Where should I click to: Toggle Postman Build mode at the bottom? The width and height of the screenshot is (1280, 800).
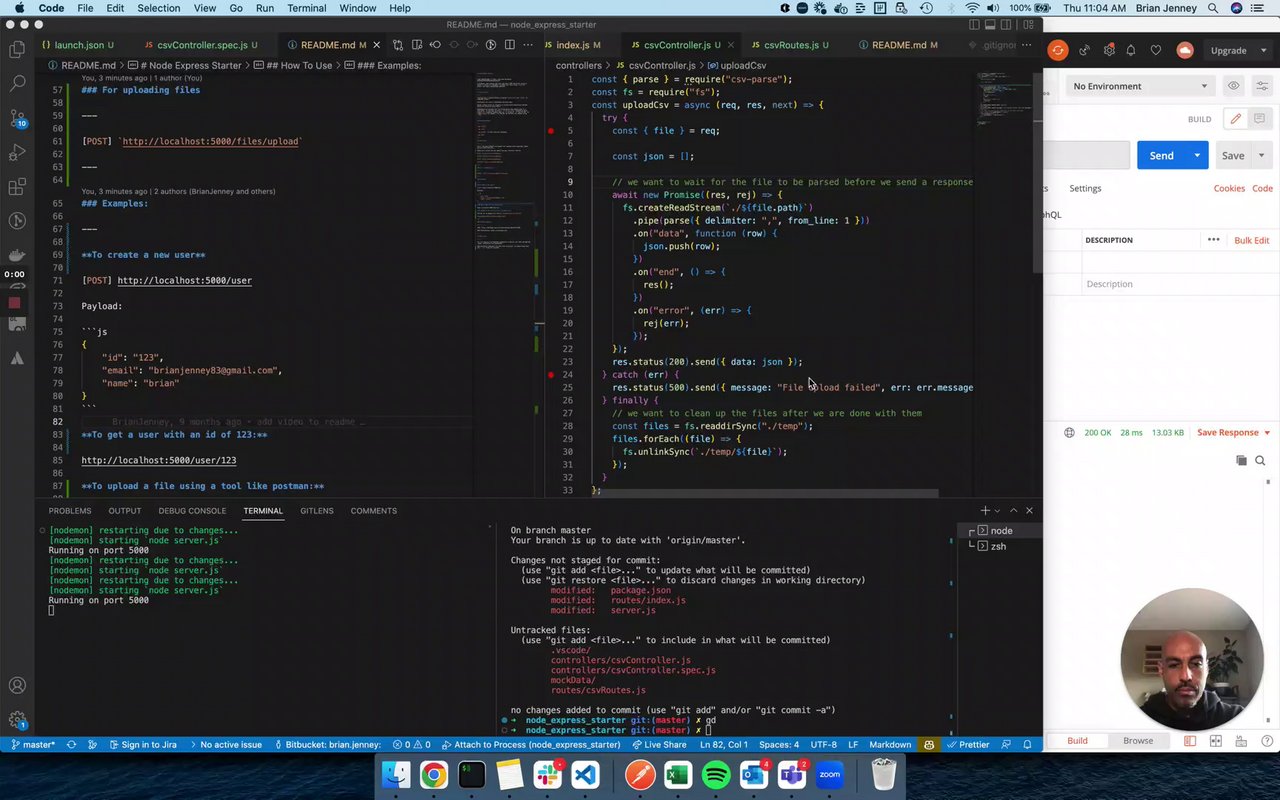point(1077,741)
